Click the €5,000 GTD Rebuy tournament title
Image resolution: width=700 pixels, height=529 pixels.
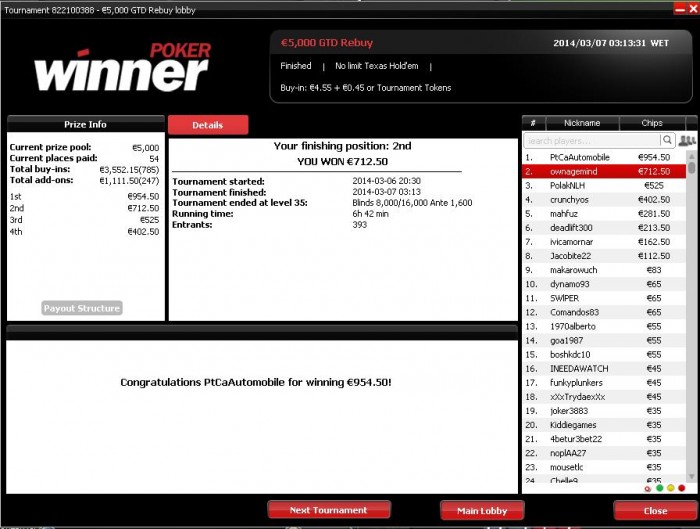[x=327, y=43]
